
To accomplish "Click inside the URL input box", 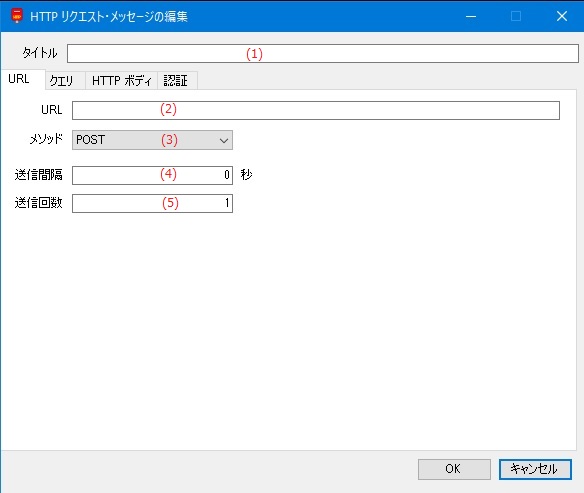I will [x=316, y=110].
